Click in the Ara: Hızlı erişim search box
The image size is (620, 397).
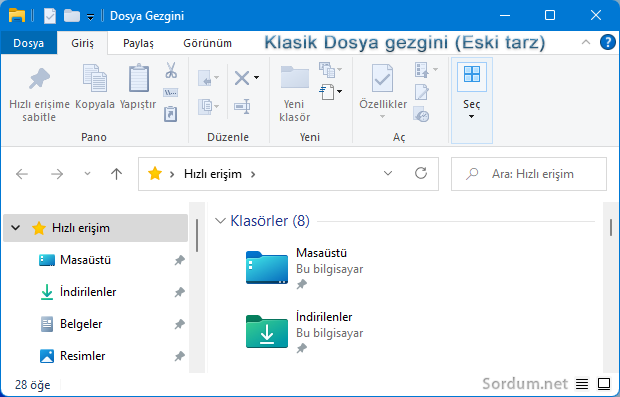coord(529,174)
